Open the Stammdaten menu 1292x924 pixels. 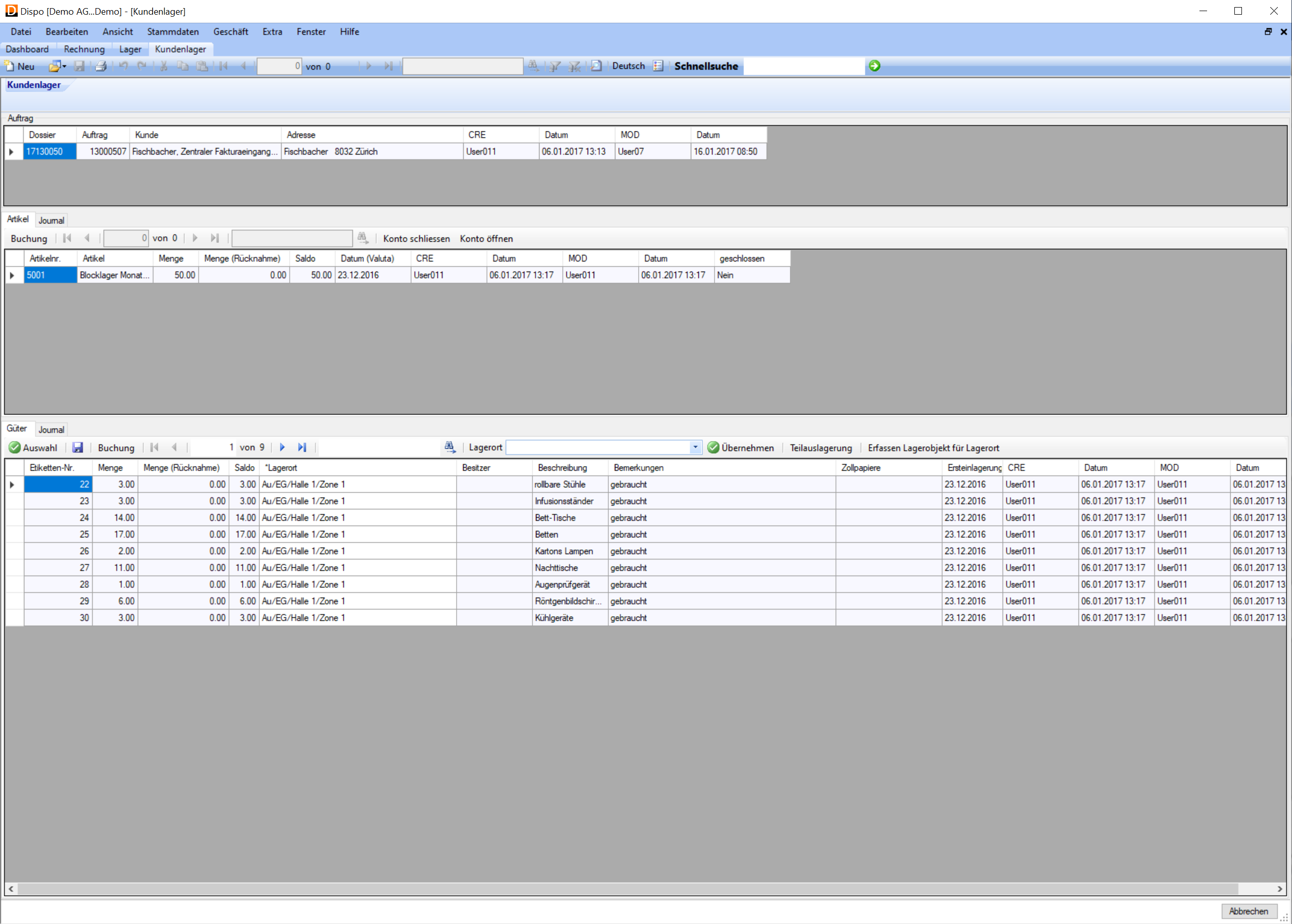coord(173,32)
